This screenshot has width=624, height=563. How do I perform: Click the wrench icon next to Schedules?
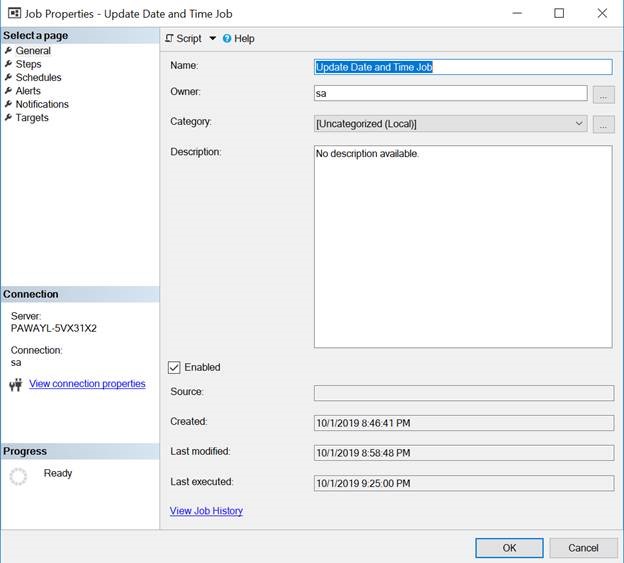pyautogui.click(x=9, y=78)
